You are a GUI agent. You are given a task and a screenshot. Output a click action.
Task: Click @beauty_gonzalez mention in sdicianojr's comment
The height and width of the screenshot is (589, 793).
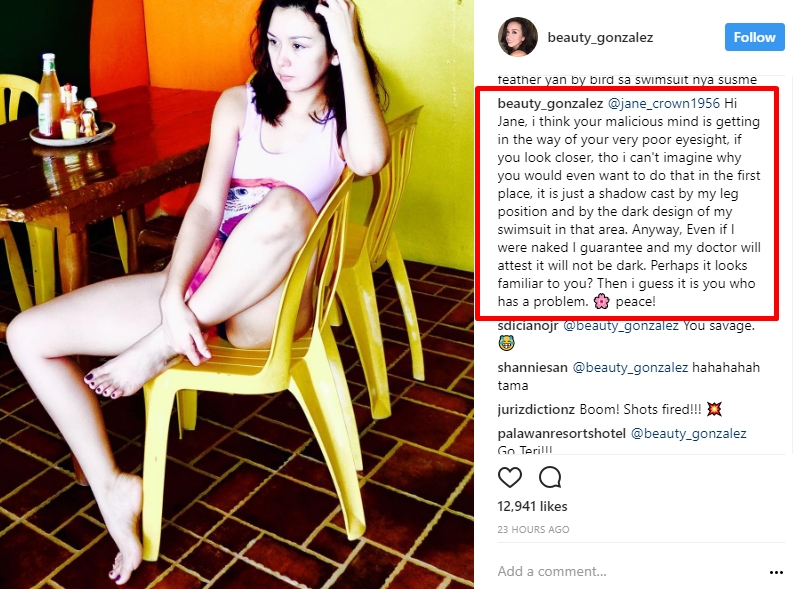[621, 326]
